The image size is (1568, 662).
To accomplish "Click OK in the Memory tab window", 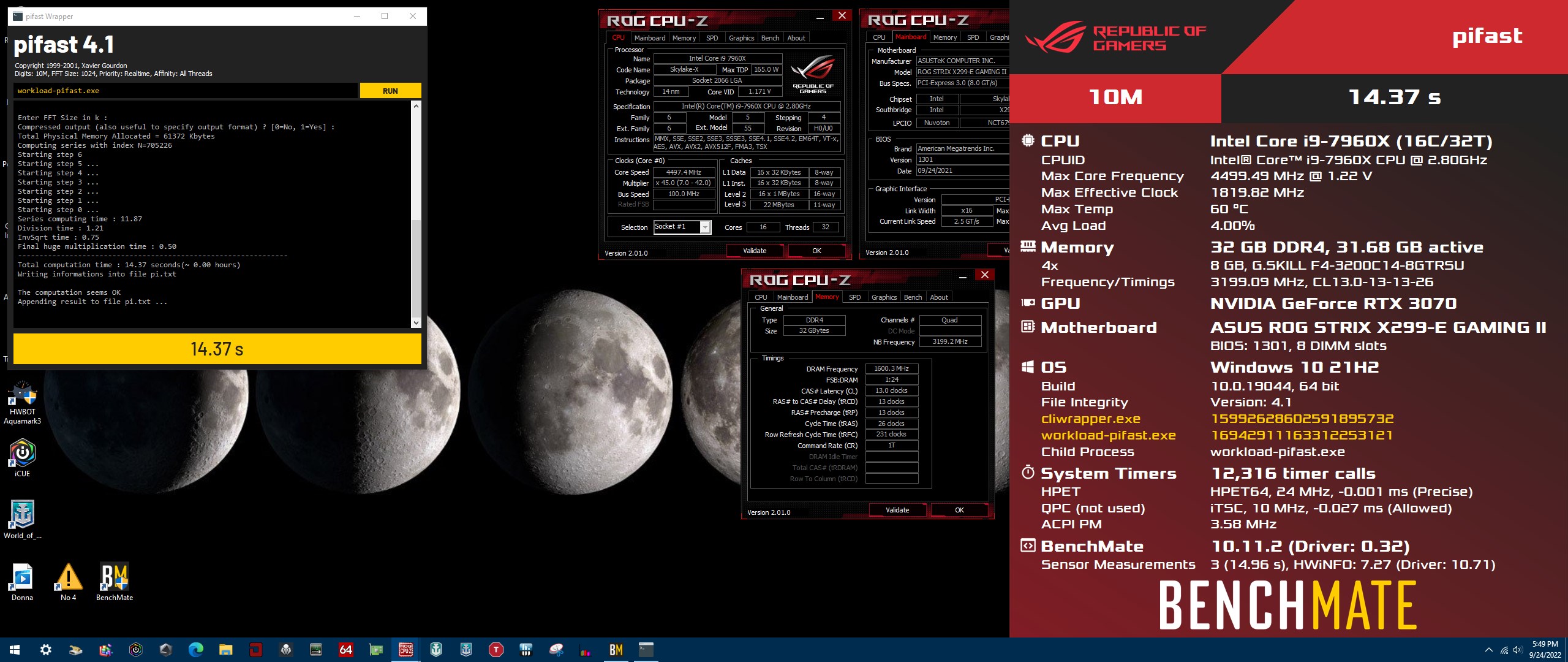I will click(x=959, y=510).
